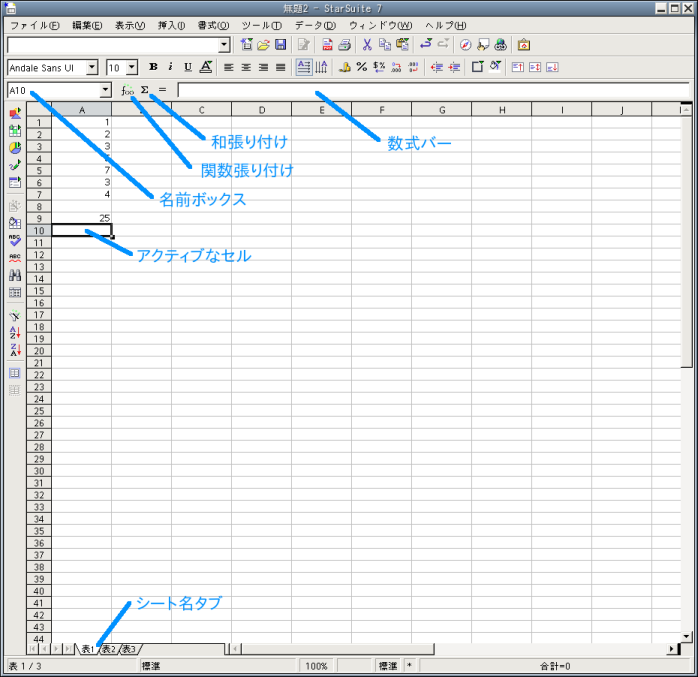The width and height of the screenshot is (698, 677).
Task: Open Find & Replace binoculars icon
Action: (15, 275)
